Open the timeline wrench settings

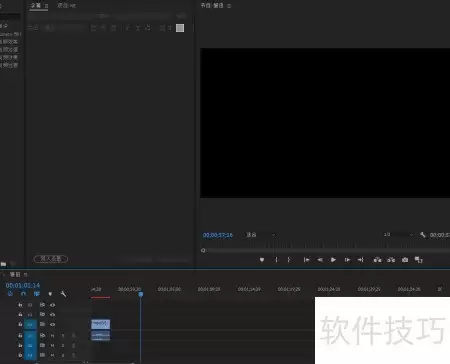tap(63, 294)
